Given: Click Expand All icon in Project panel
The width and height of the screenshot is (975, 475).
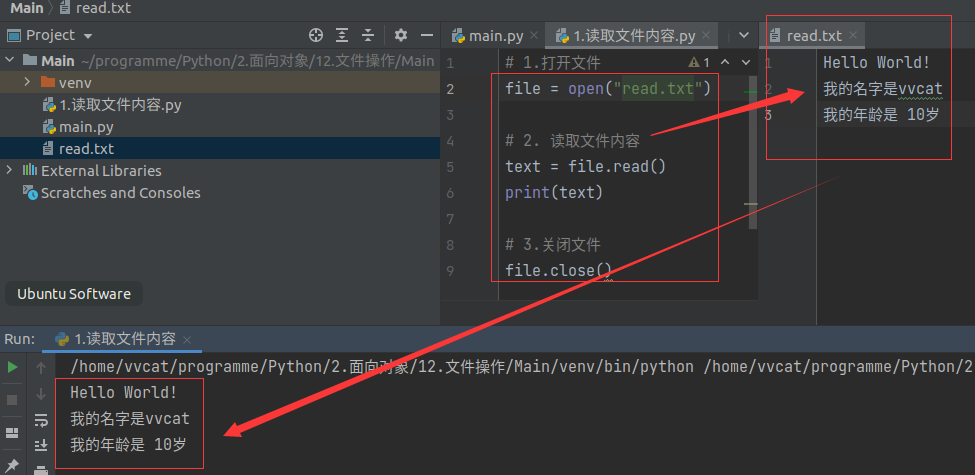Looking at the screenshot, I should (x=343, y=35).
